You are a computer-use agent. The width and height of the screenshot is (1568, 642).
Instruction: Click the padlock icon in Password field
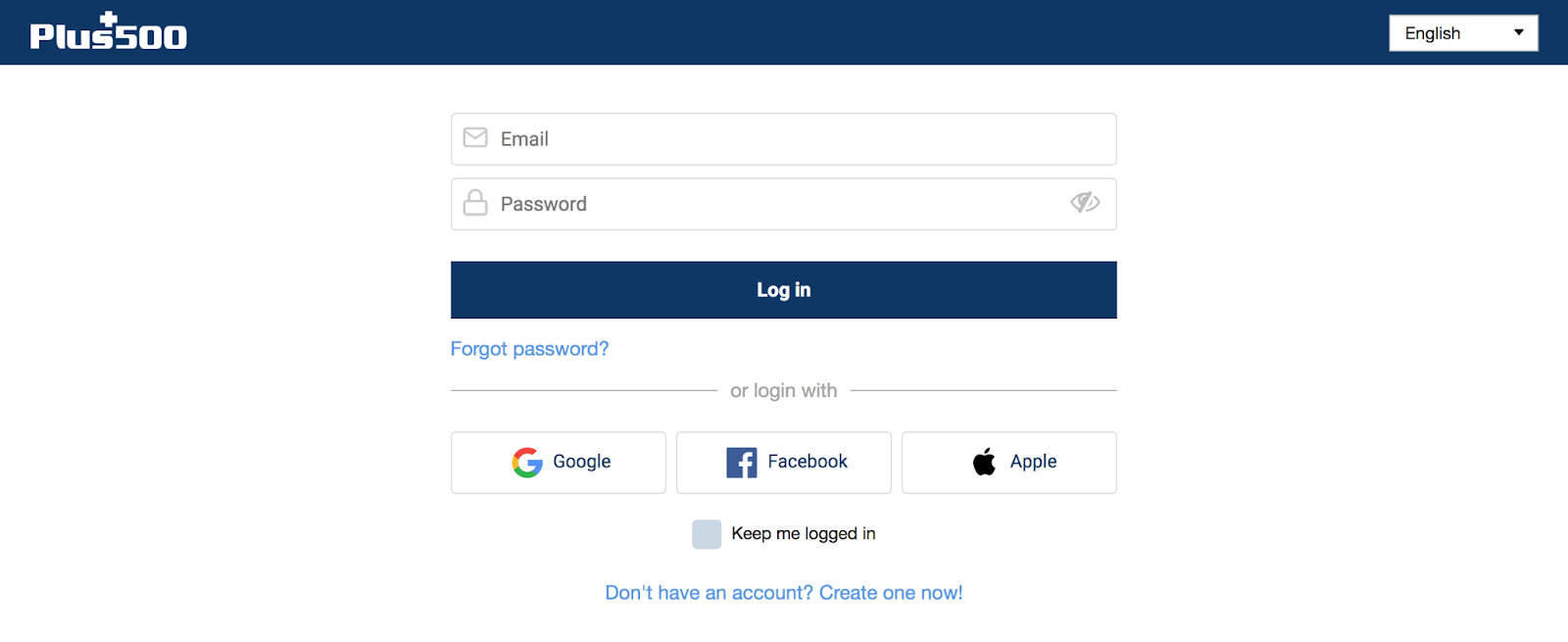click(475, 202)
